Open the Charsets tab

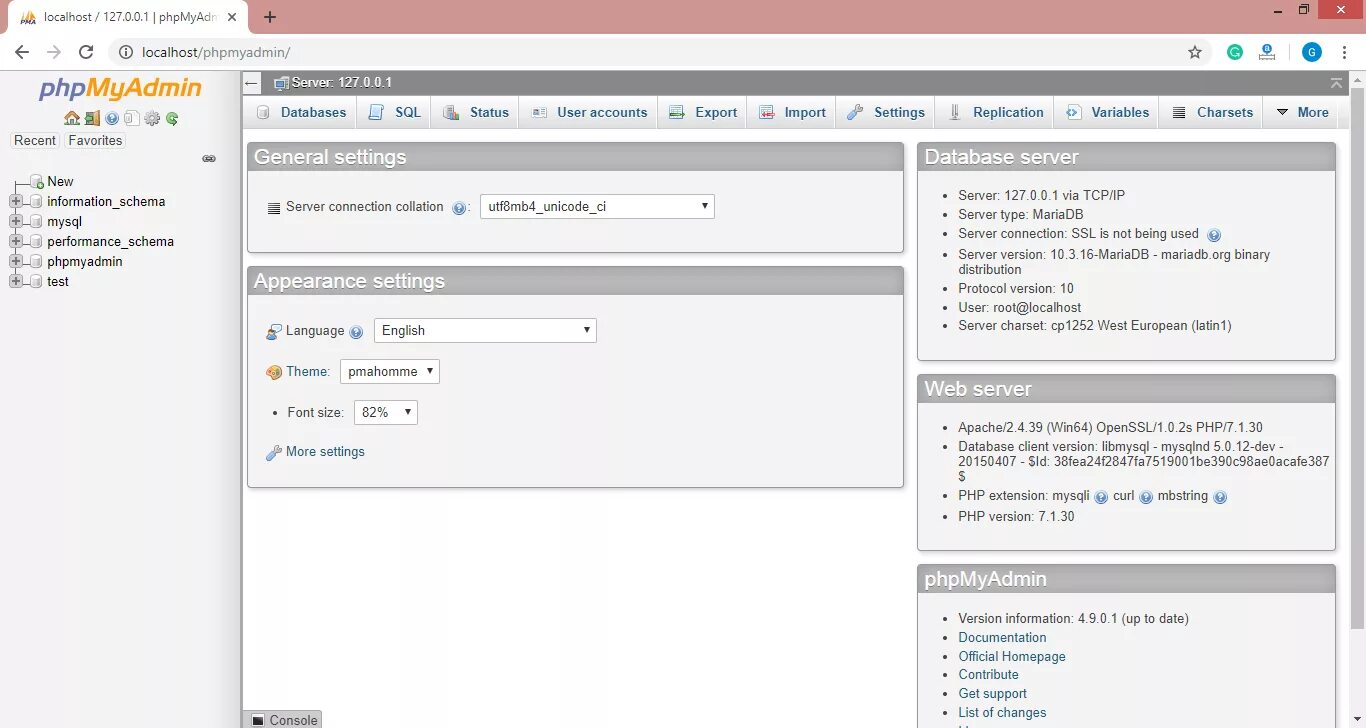coord(1212,112)
